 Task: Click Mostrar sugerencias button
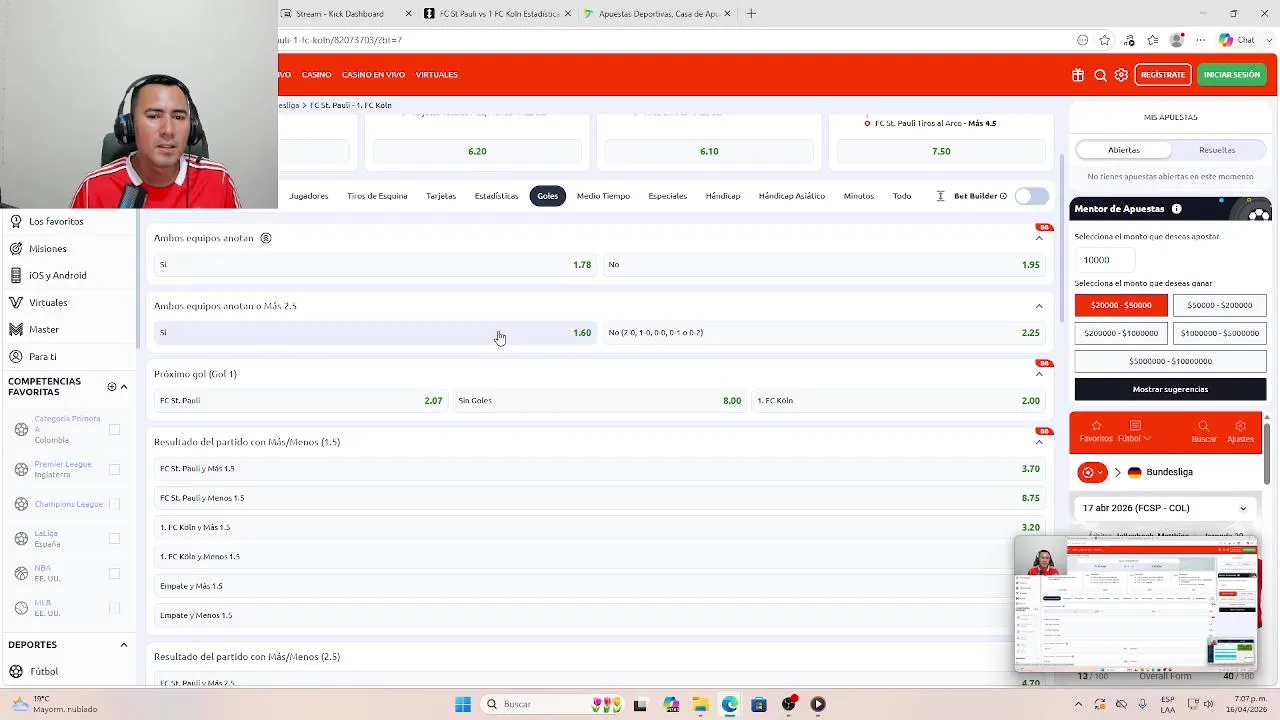[1170, 389]
